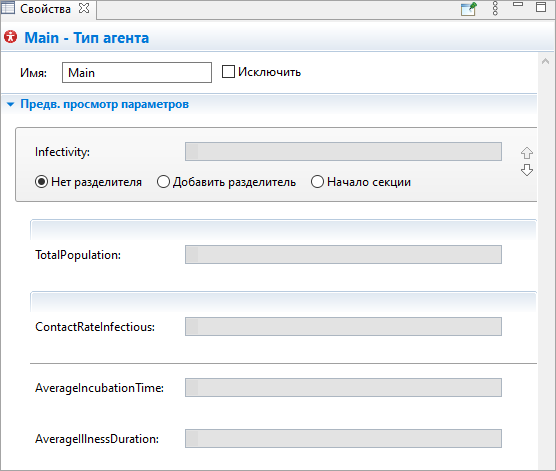Open the view menu three-dots icon

tap(495, 8)
